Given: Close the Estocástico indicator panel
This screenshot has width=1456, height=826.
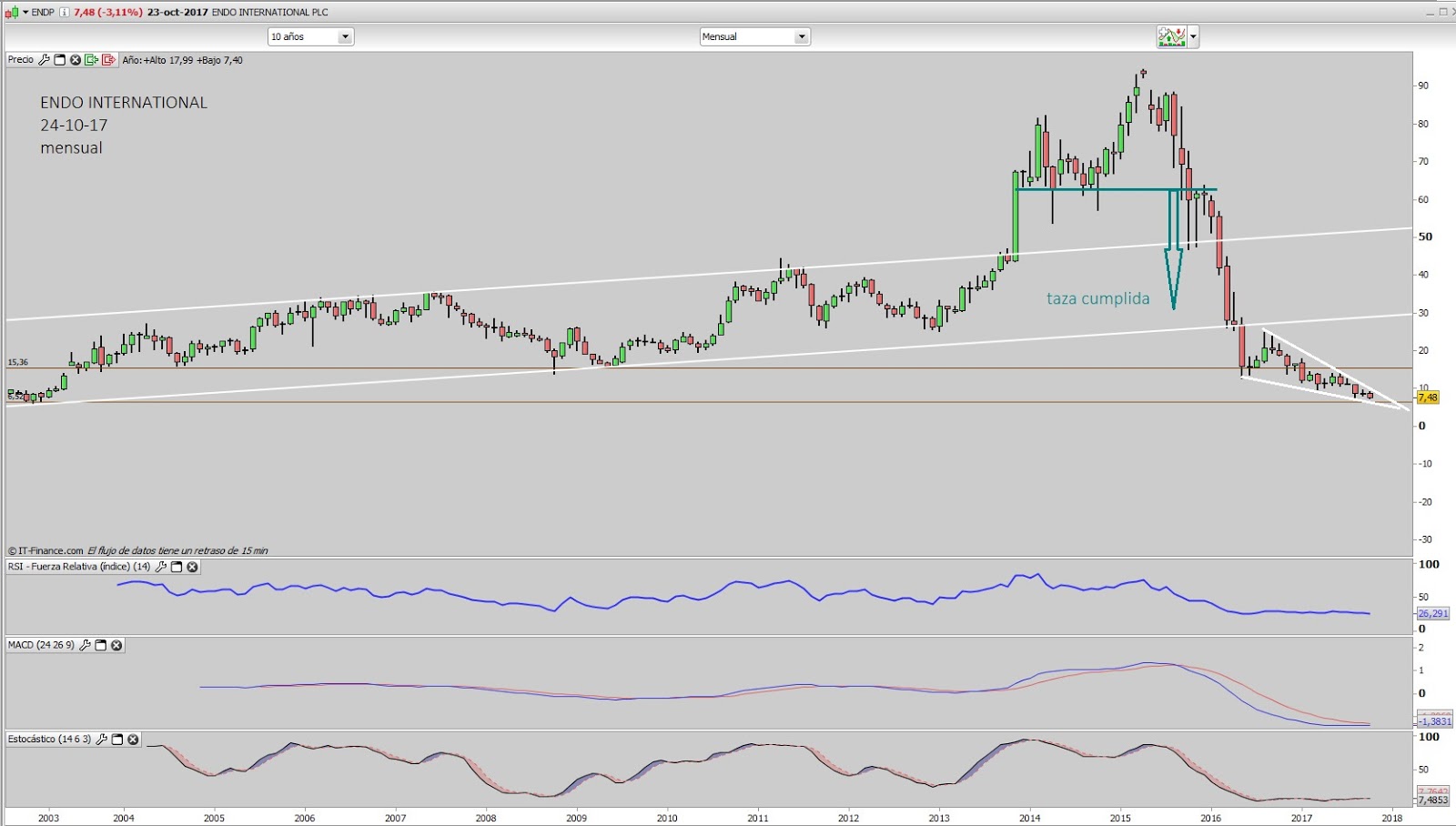Looking at the screenshot, I should tap(133, 740).
